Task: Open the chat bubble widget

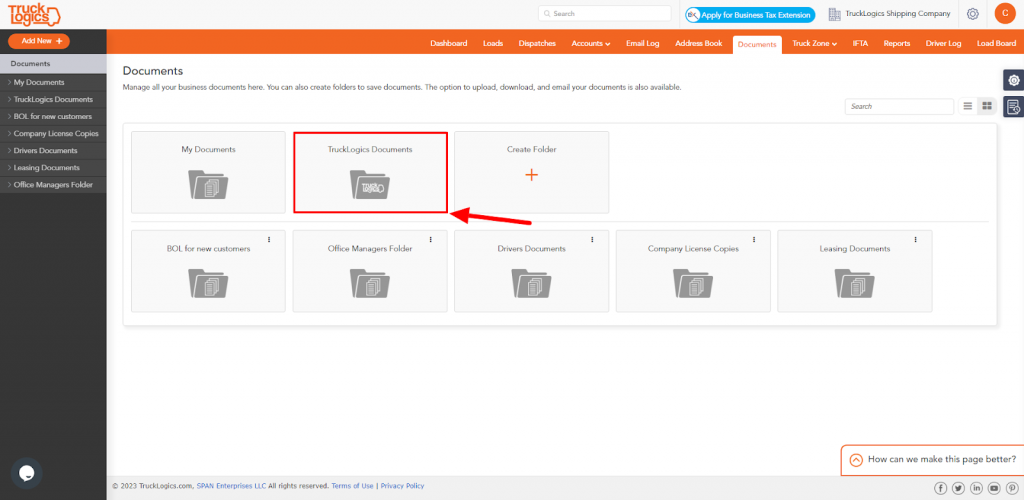Action: pyautogui.click(x=27, y=474)
